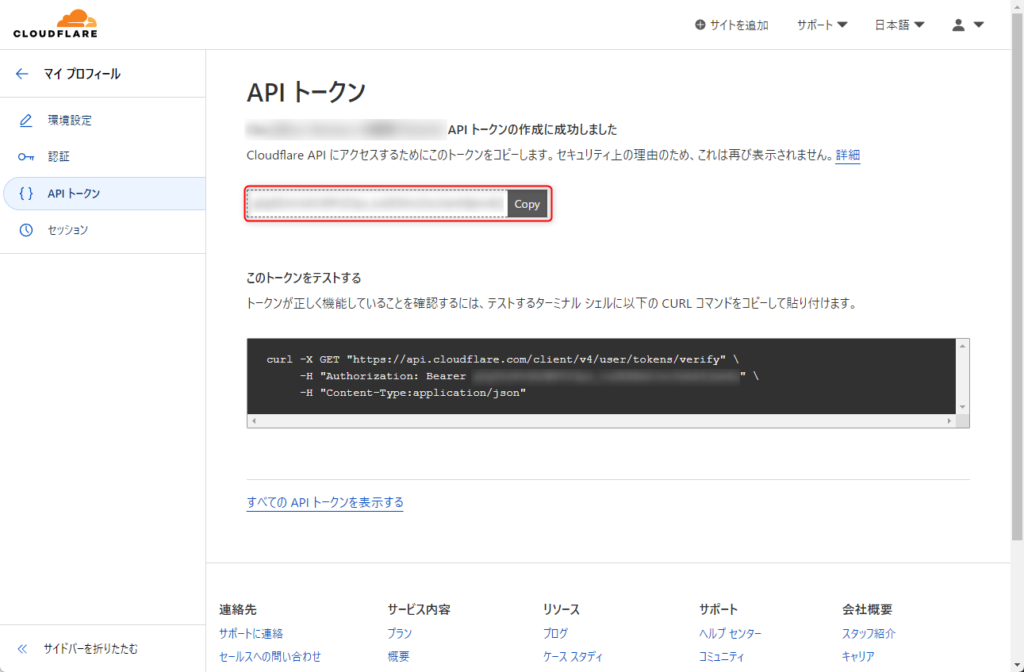This screenshot has width=1024, height=672.
Task: Click the pencil icon for 環境設定
Action: tap(25, 120)
